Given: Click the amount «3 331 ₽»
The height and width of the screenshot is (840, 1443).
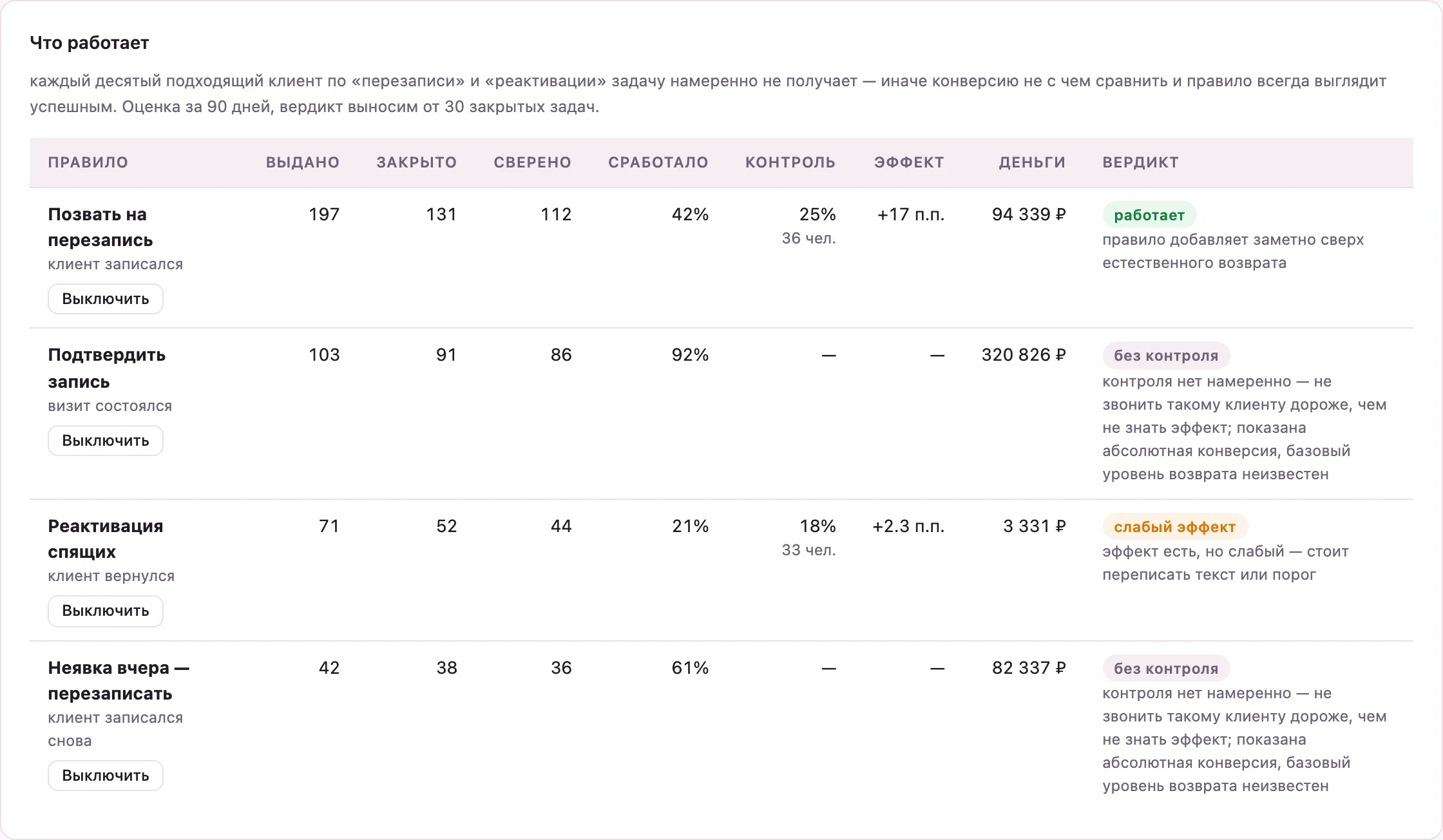Looking at the screenshot, I should pyautogui.click(x=1035, y=526).
